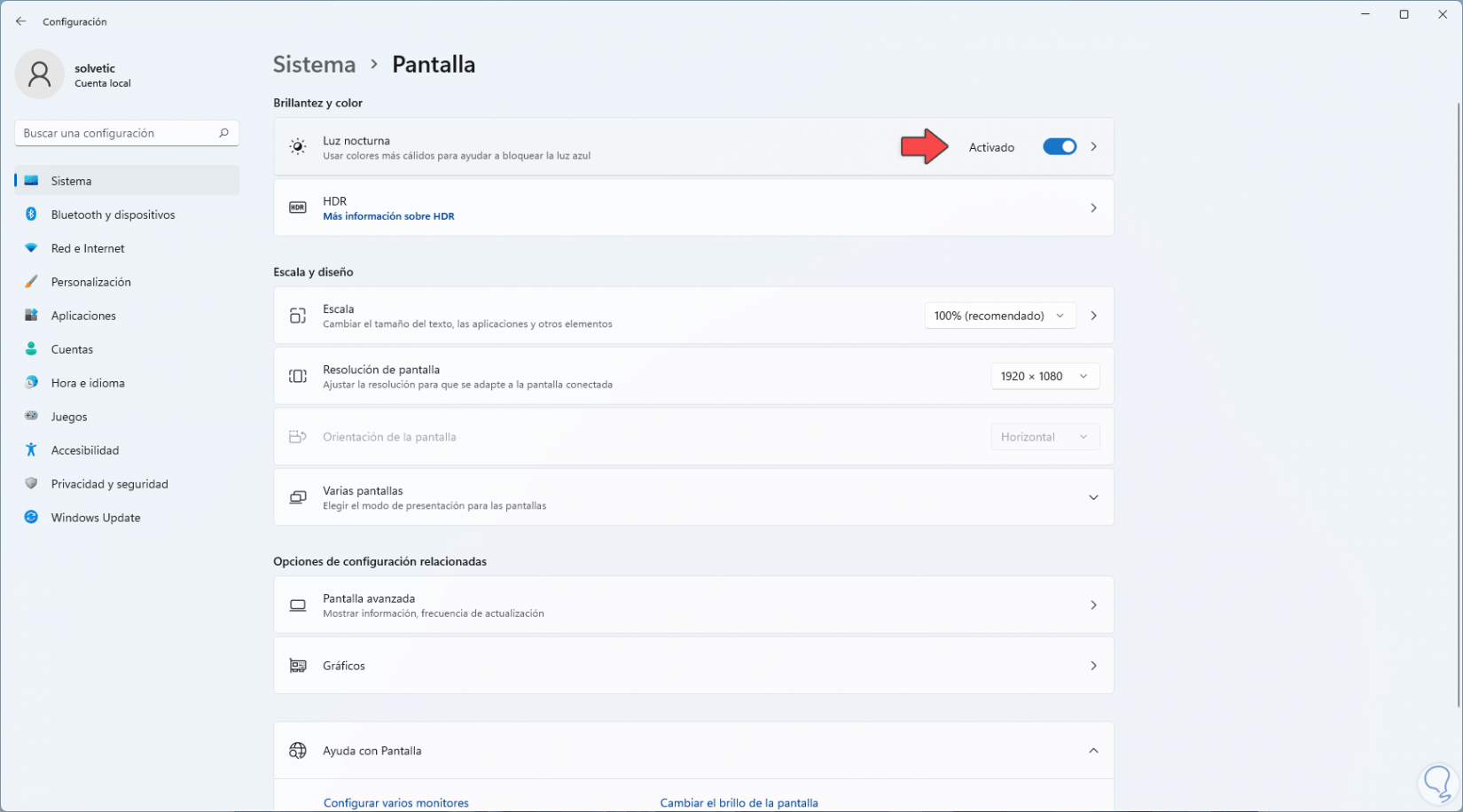Screen dimensions: 1463x812
Task: Click the Bluetooth y dispositivos icon
Action: point(31,215)
